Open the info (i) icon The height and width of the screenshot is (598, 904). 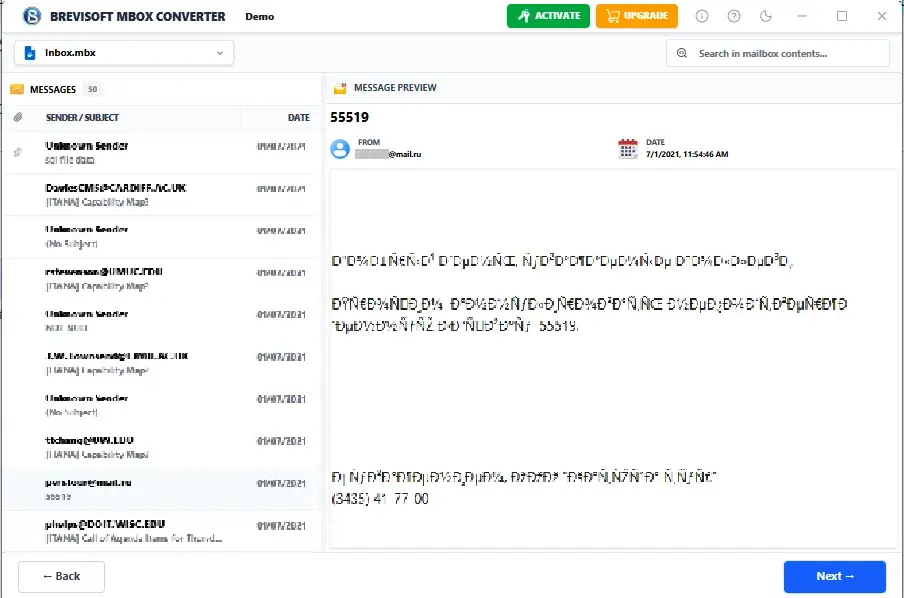click(x=702, y=16)
